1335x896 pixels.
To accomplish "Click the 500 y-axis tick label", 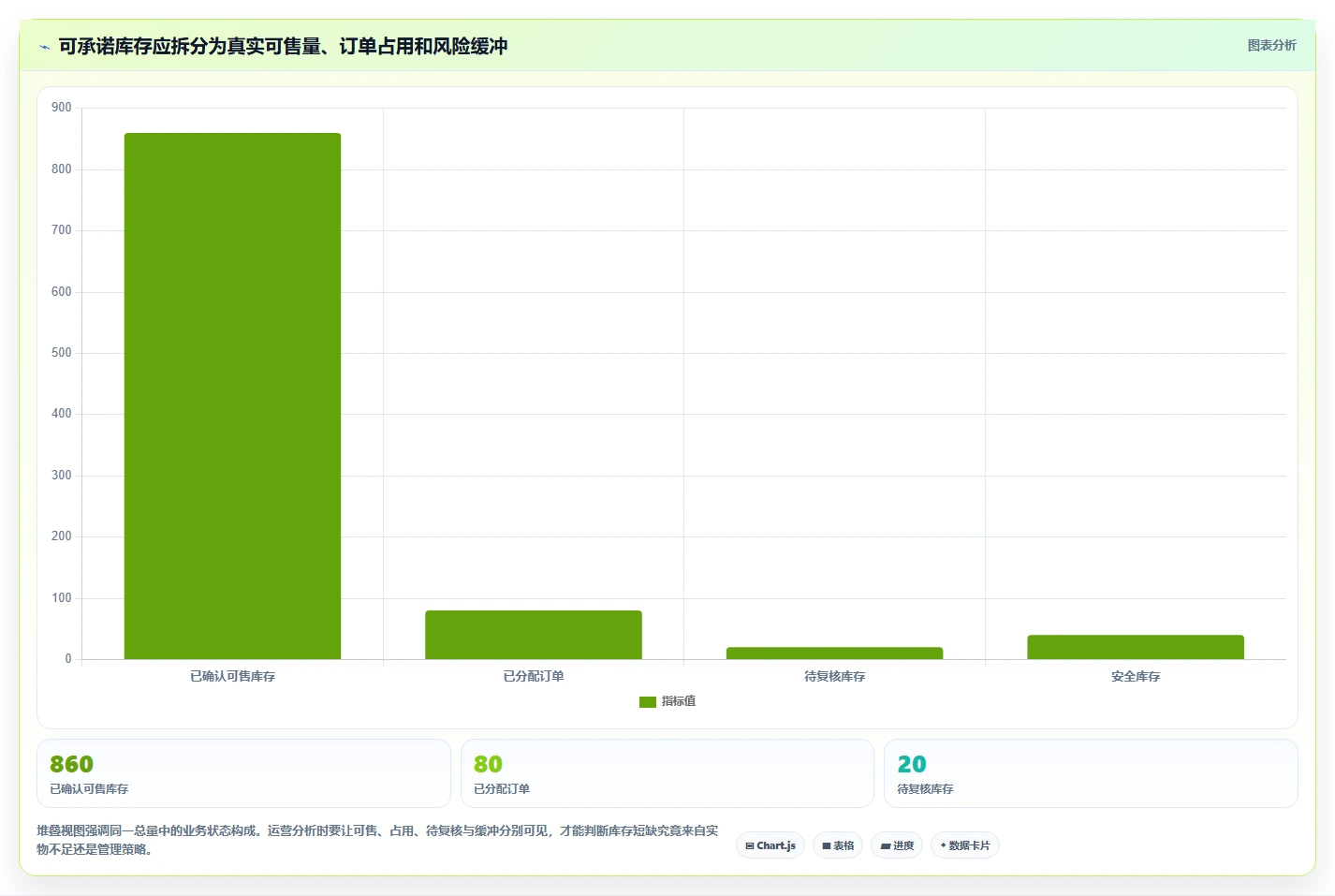I will [x=62, y=353].
